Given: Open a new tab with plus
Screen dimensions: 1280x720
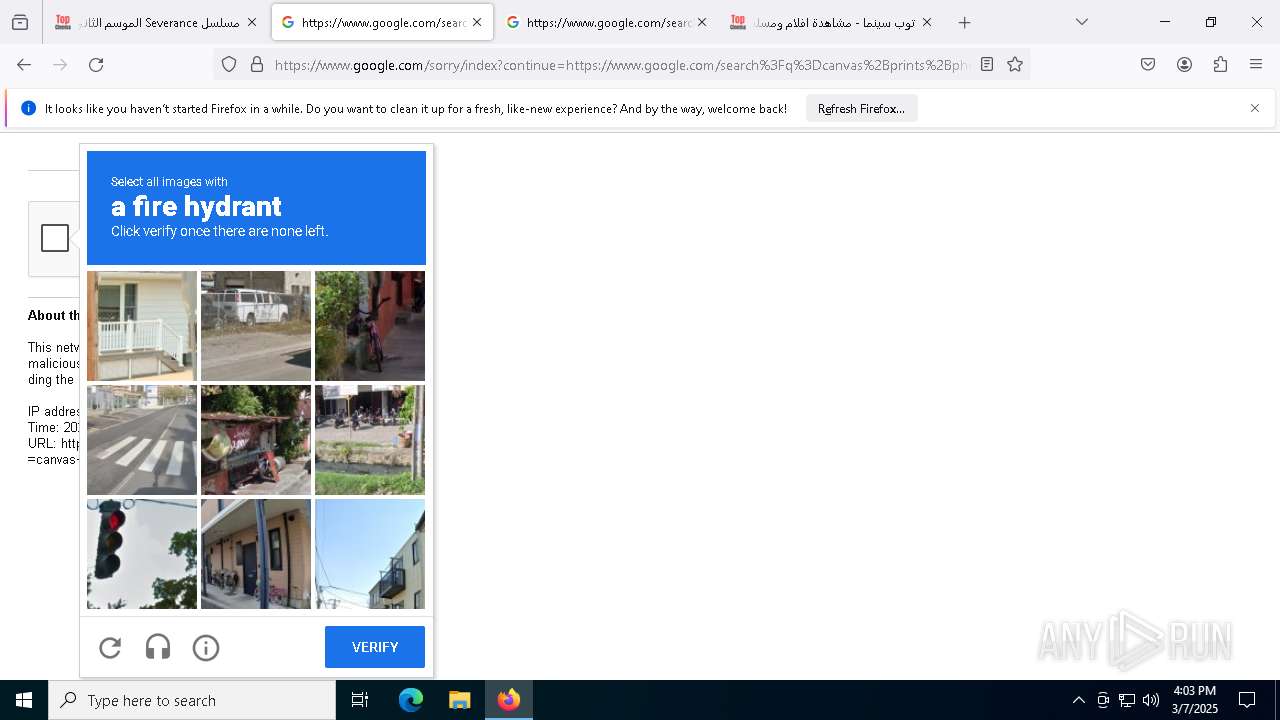Looking at the screenshot, I should pyautogui.click(x=964, y=22).
